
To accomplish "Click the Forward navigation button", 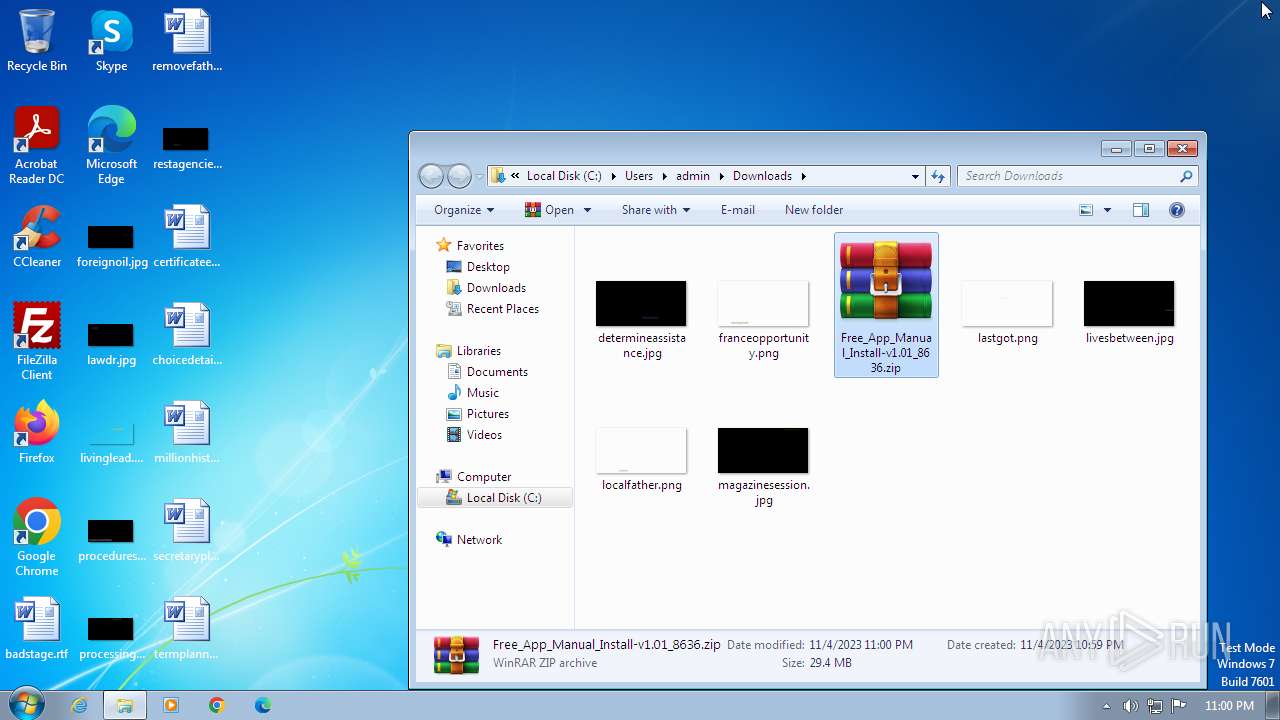I will tap(459, 176).
